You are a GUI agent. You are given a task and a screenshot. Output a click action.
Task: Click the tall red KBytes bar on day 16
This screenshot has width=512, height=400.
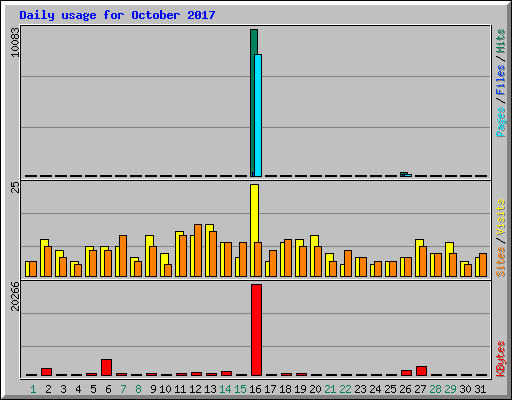pyautogui.click(x=256, y=330)
